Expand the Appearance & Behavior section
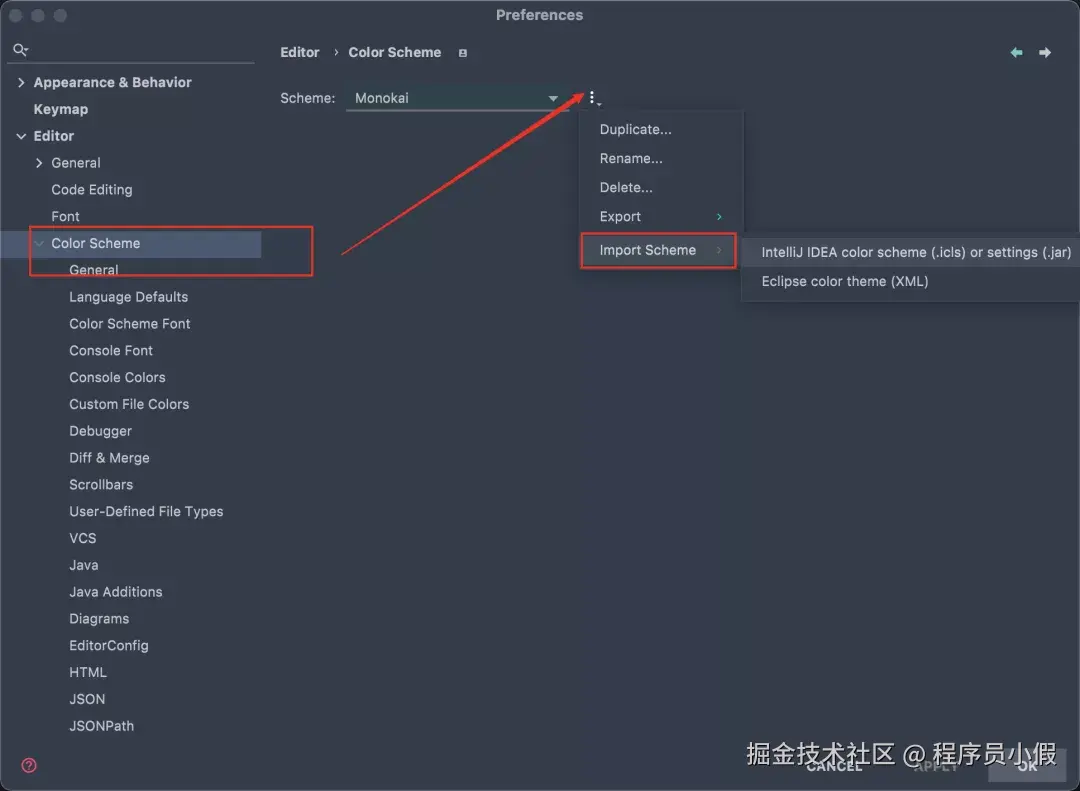 [21, 82]
